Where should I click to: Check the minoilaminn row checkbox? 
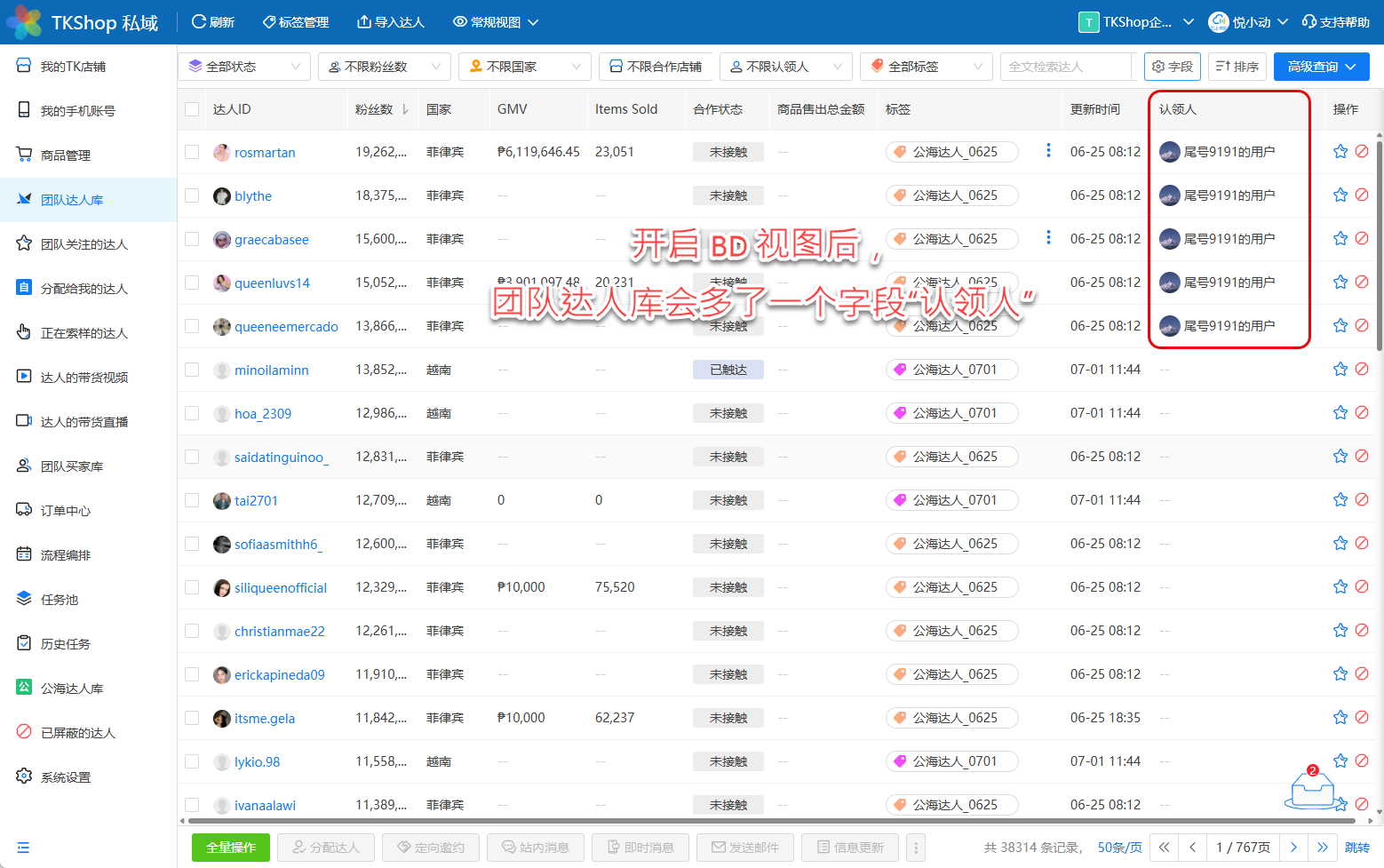tap(192, 370)
